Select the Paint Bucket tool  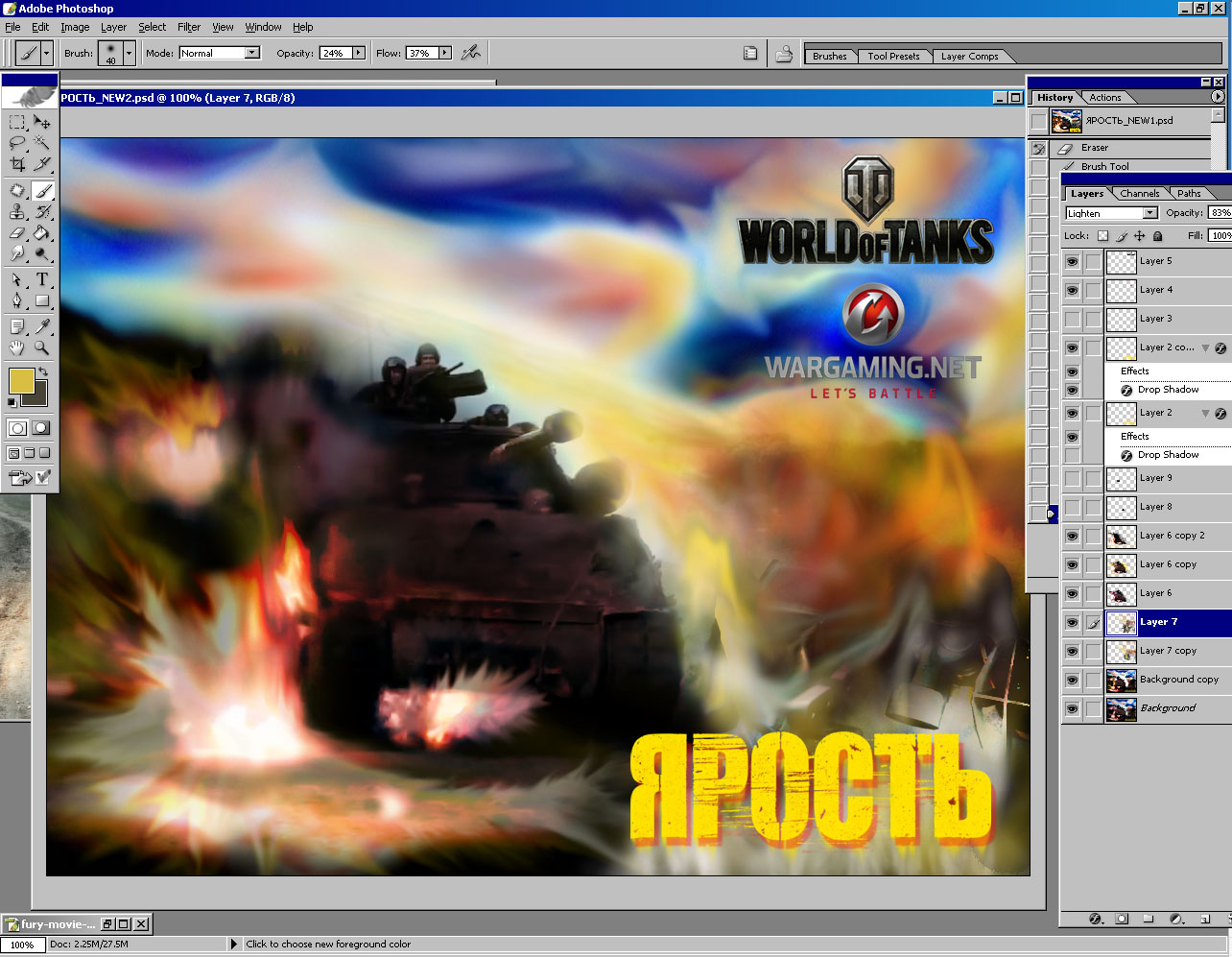[42, 233]
